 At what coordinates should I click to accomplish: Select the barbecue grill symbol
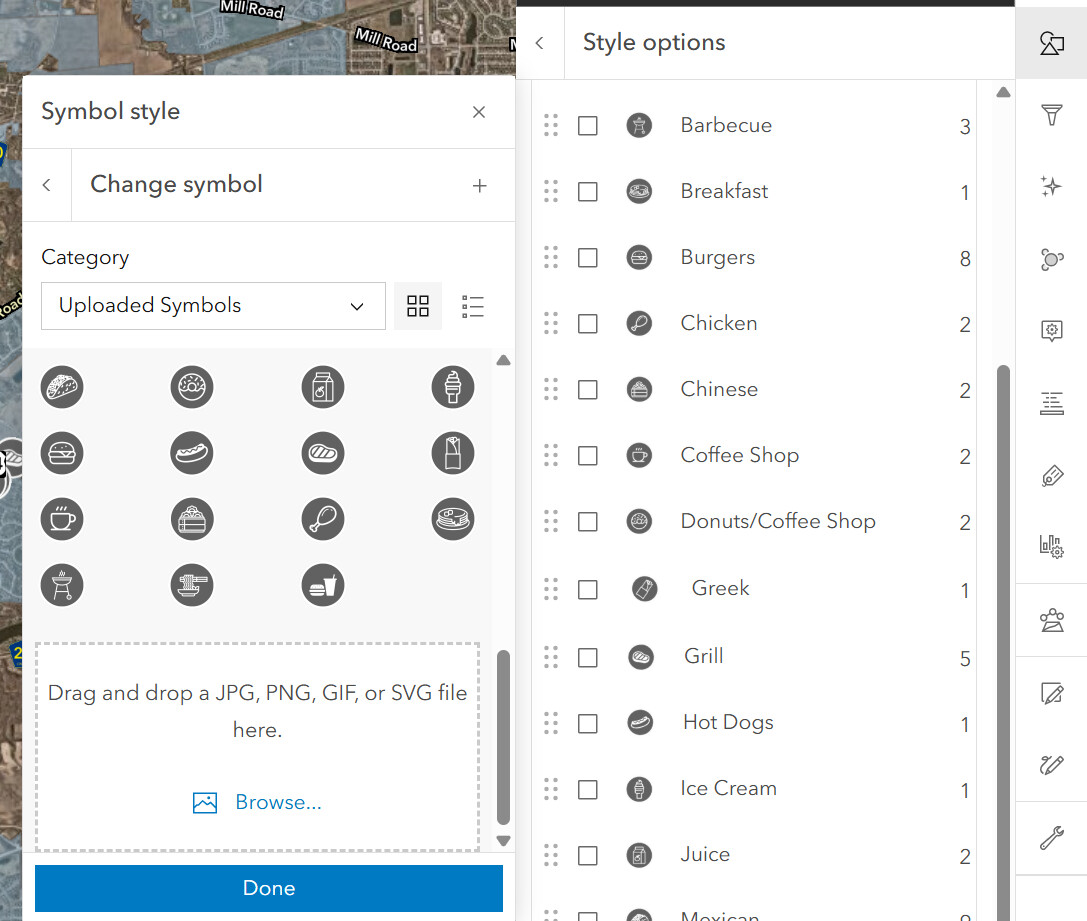point(62,584)
